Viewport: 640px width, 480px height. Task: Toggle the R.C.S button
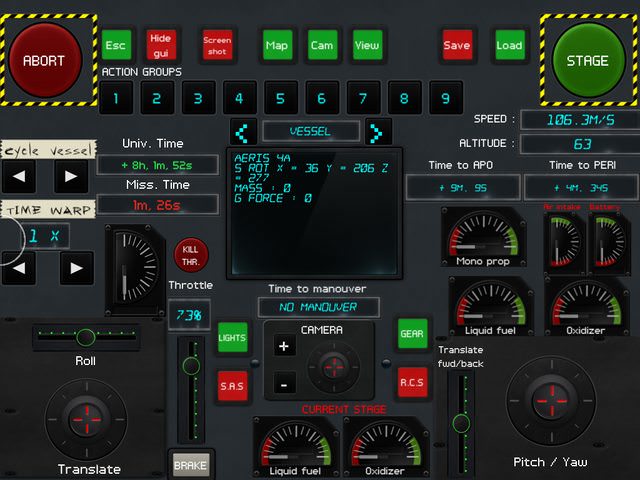point(412,382)
